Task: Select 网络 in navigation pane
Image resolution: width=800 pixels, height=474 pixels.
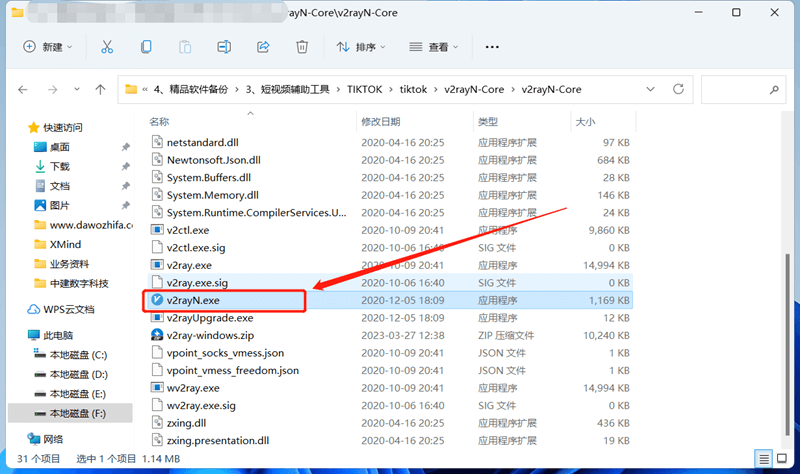Action: pos(53,439)
